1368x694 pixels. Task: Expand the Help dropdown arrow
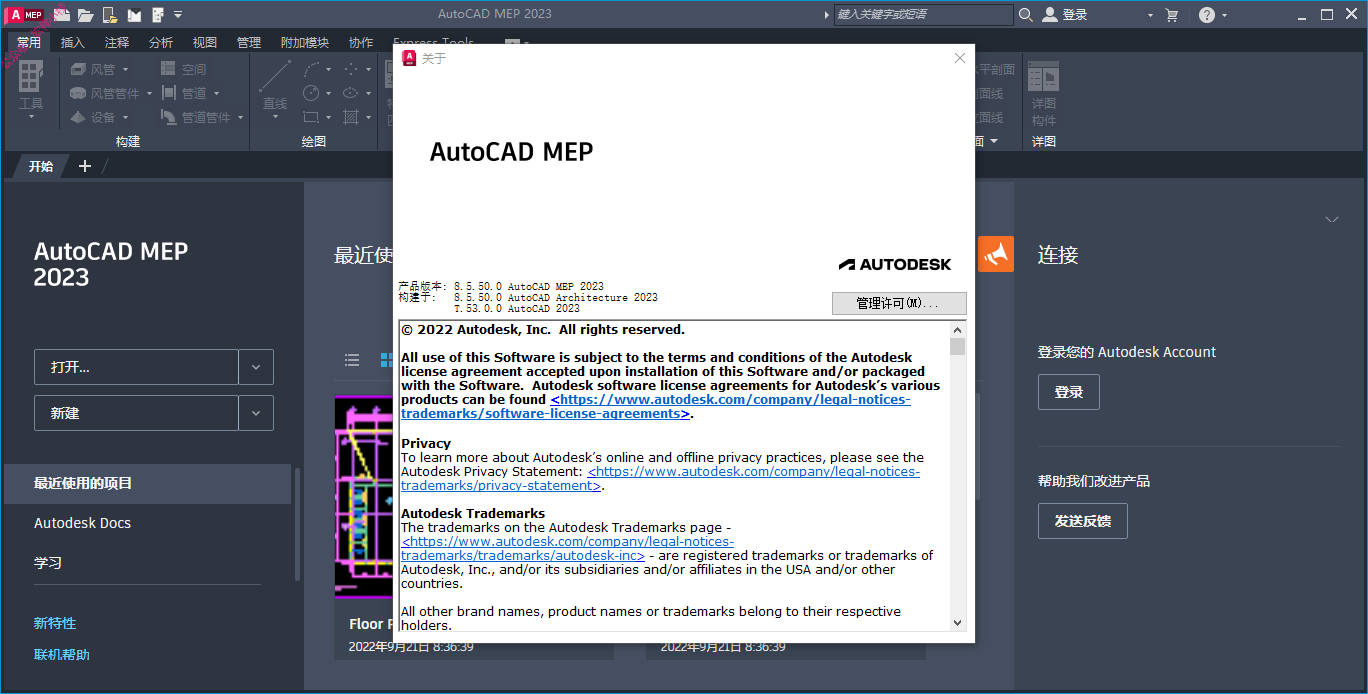click(1224, 15)
